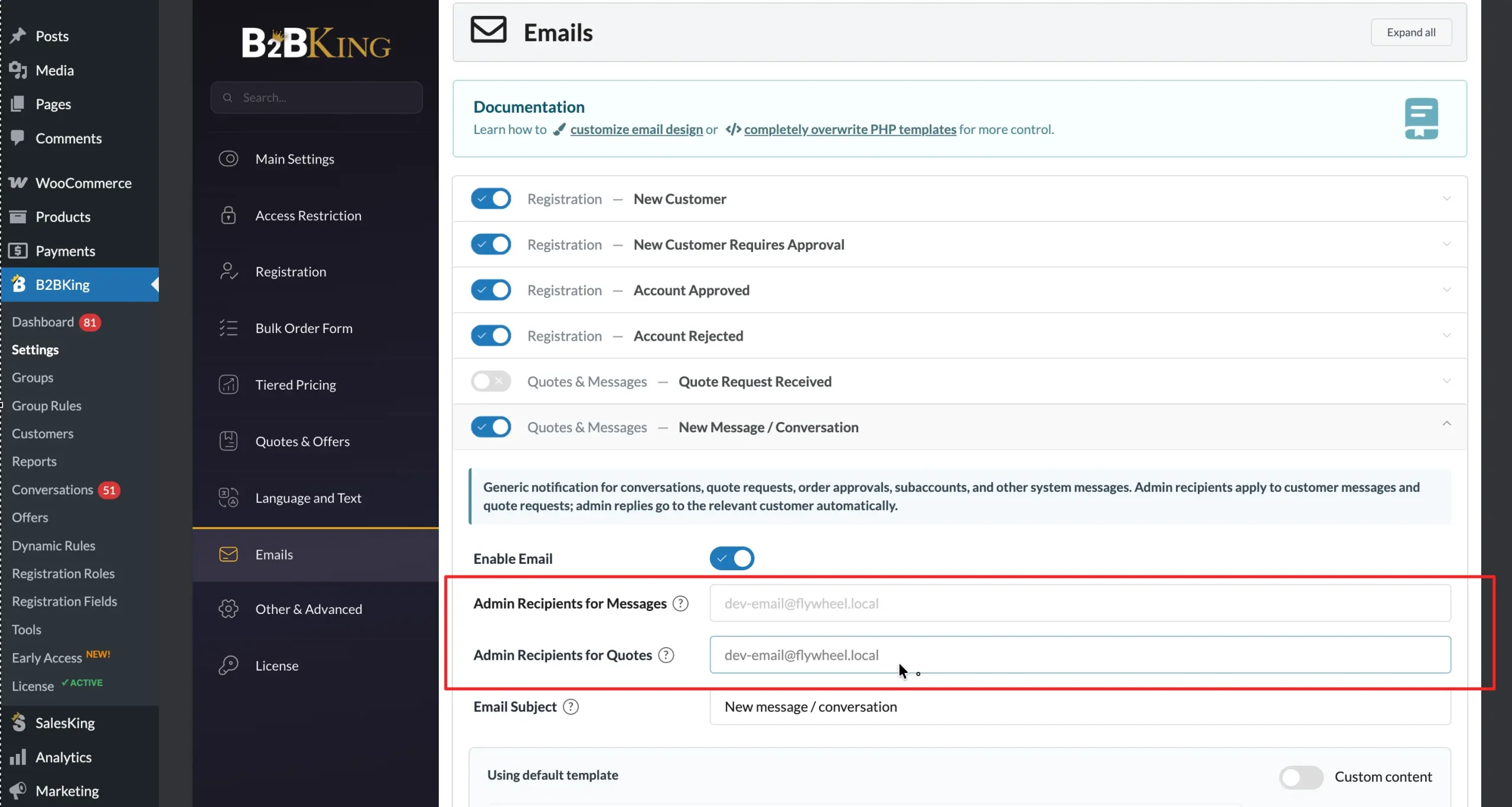Expand the New Customer email section

tap(1446, 198)
